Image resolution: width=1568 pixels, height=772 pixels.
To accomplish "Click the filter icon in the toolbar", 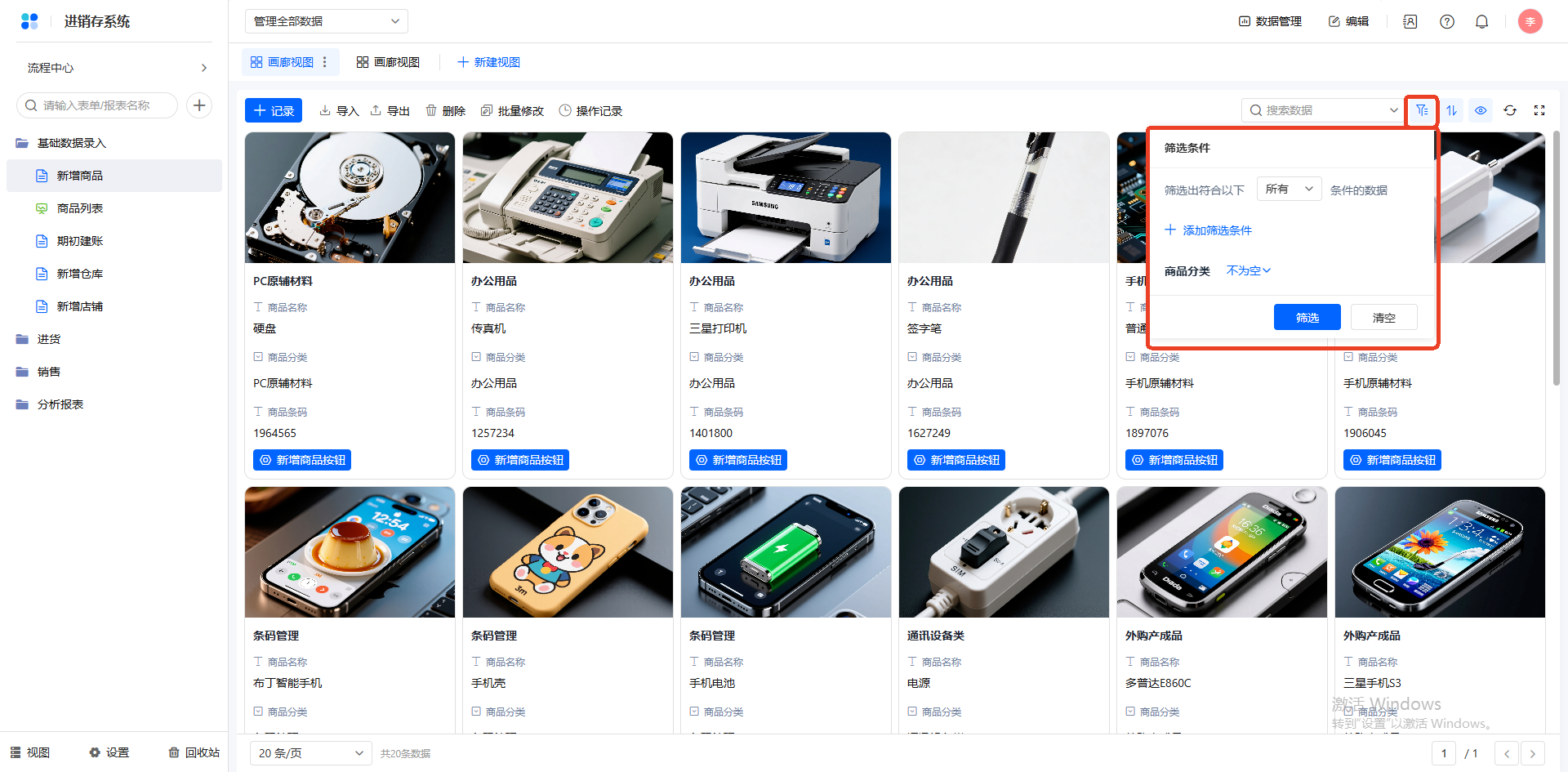I will coord(1422,110).
